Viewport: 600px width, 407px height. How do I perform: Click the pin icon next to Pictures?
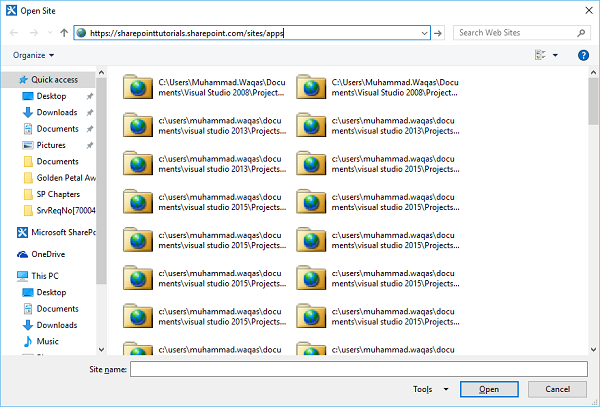point(90,145)
